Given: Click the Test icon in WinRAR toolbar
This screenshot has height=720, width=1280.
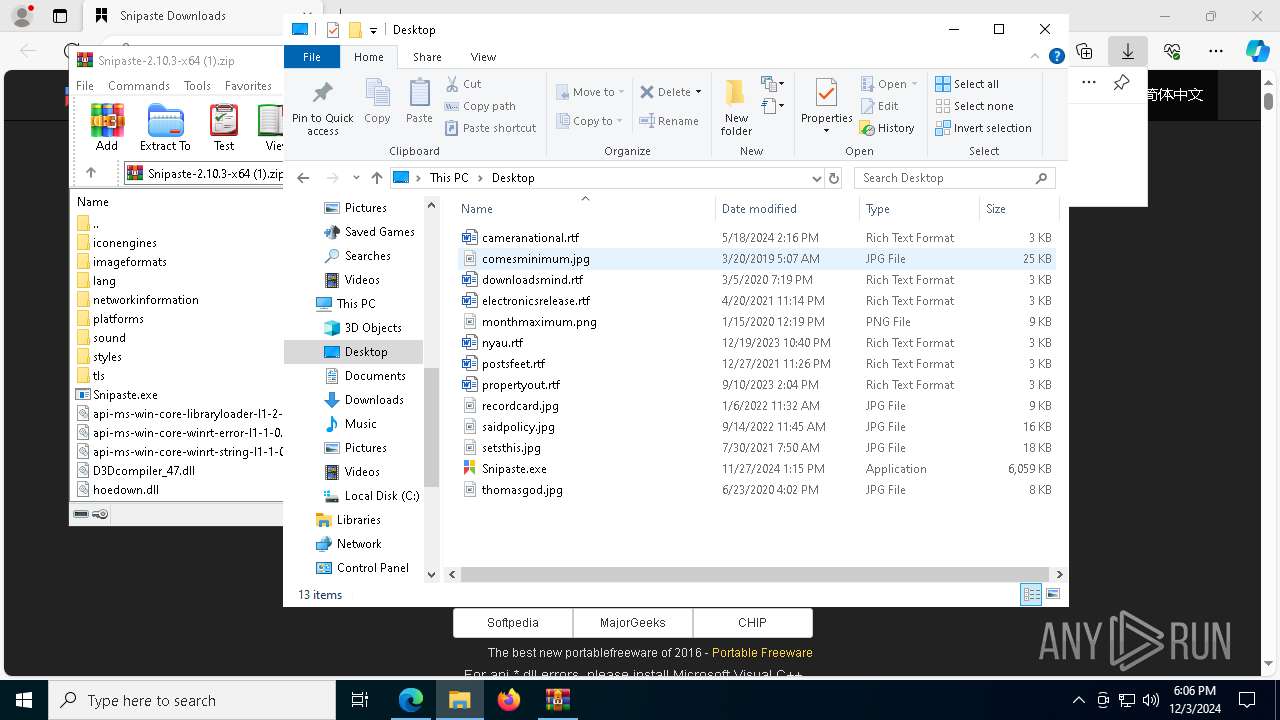Looking at the screenshot, I should pyautogui.click(x=224, y=120).
